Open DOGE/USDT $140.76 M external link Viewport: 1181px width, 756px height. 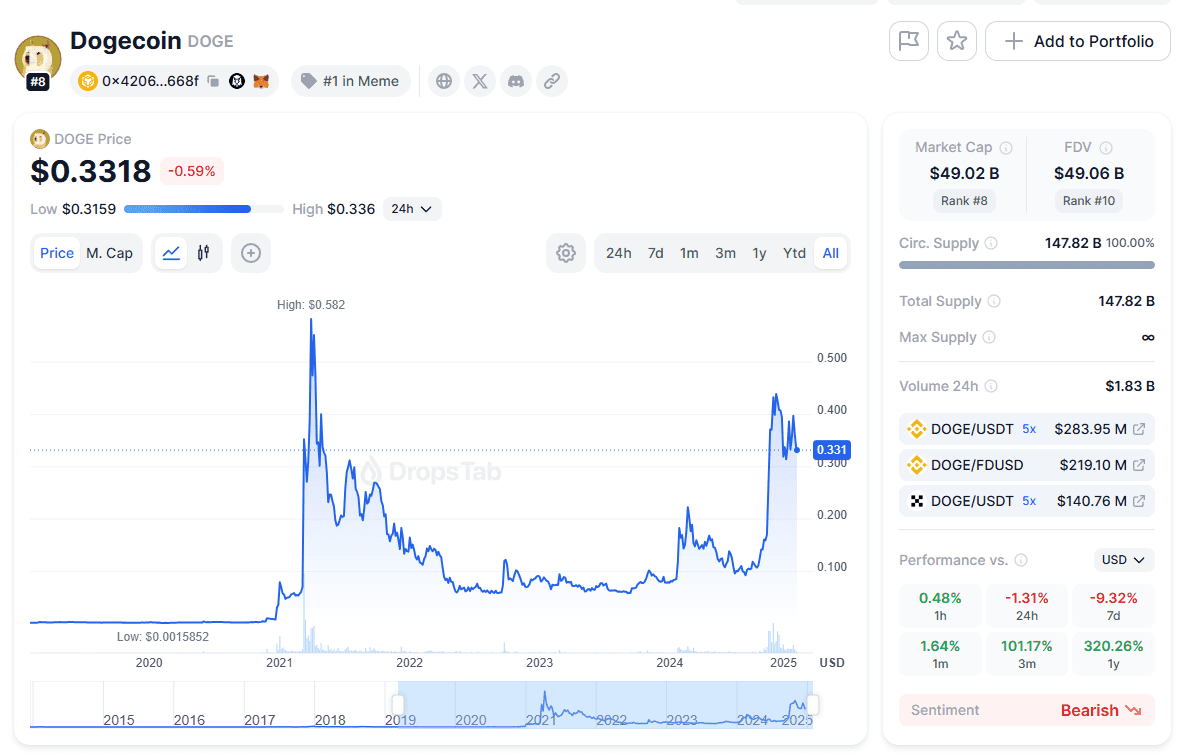point(1139,501)
